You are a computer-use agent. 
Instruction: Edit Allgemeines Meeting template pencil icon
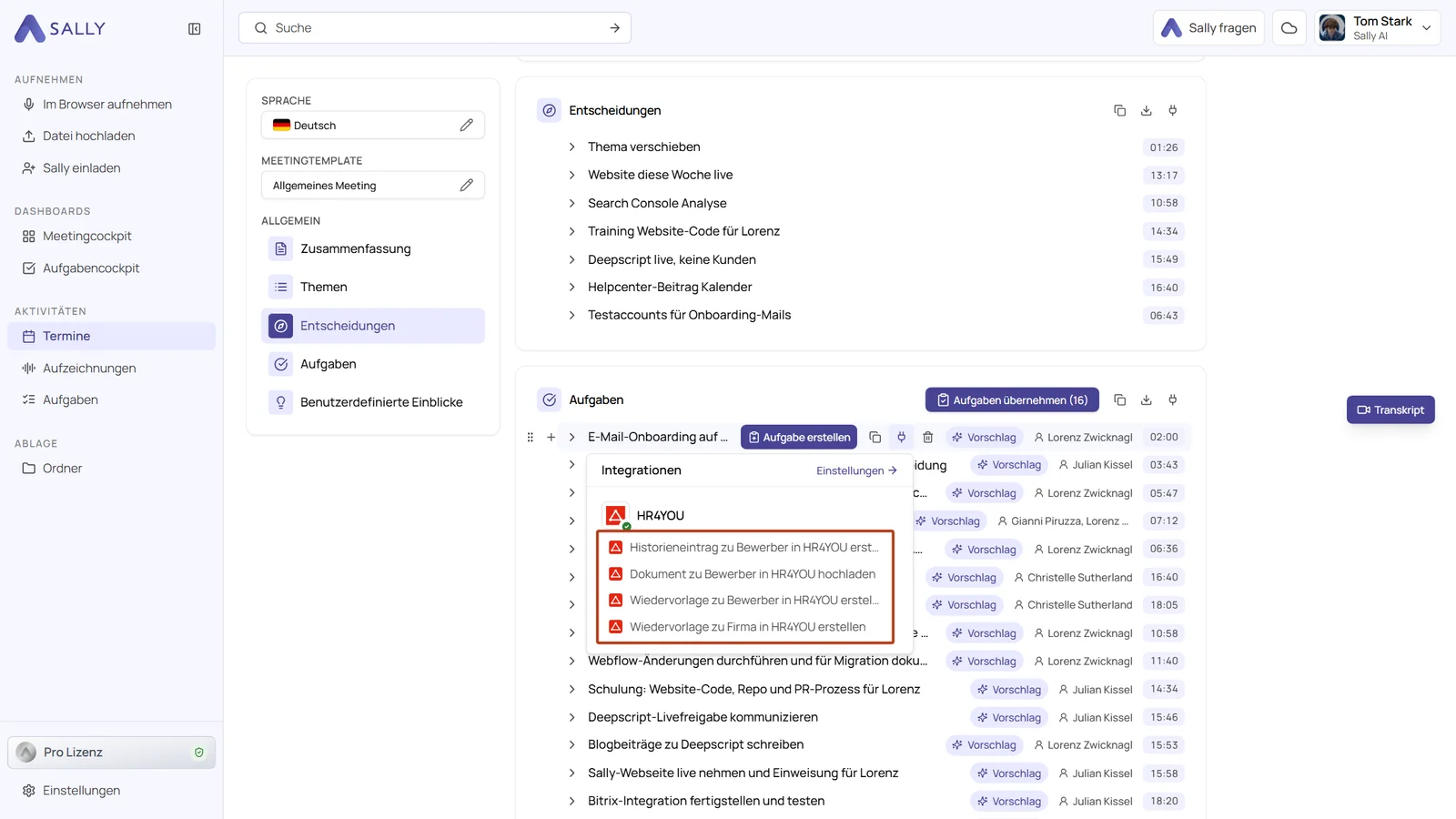tap(467, 186)
